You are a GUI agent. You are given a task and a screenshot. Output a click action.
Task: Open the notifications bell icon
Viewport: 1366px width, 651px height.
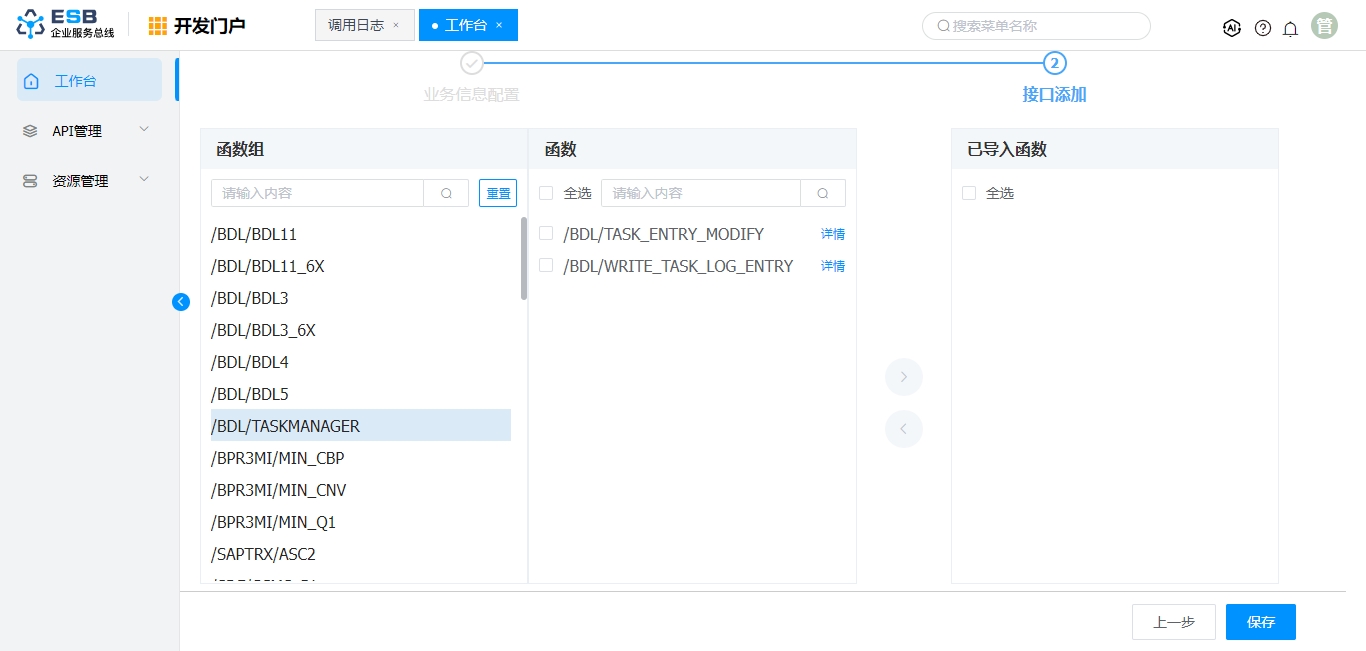point(1290,28)
